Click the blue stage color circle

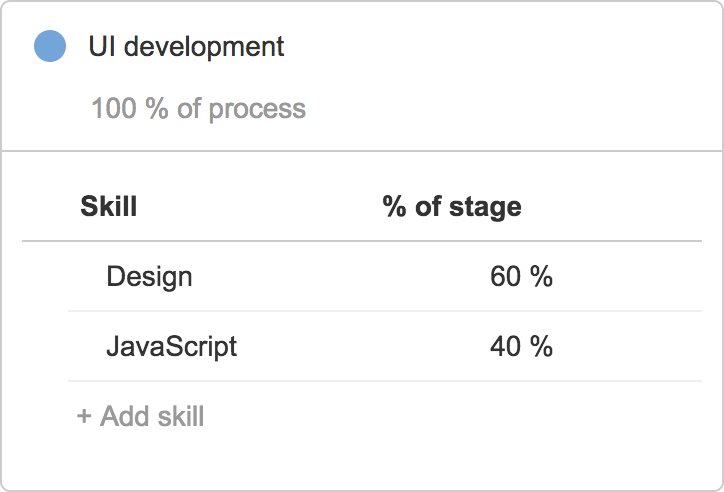click(50, 46)
